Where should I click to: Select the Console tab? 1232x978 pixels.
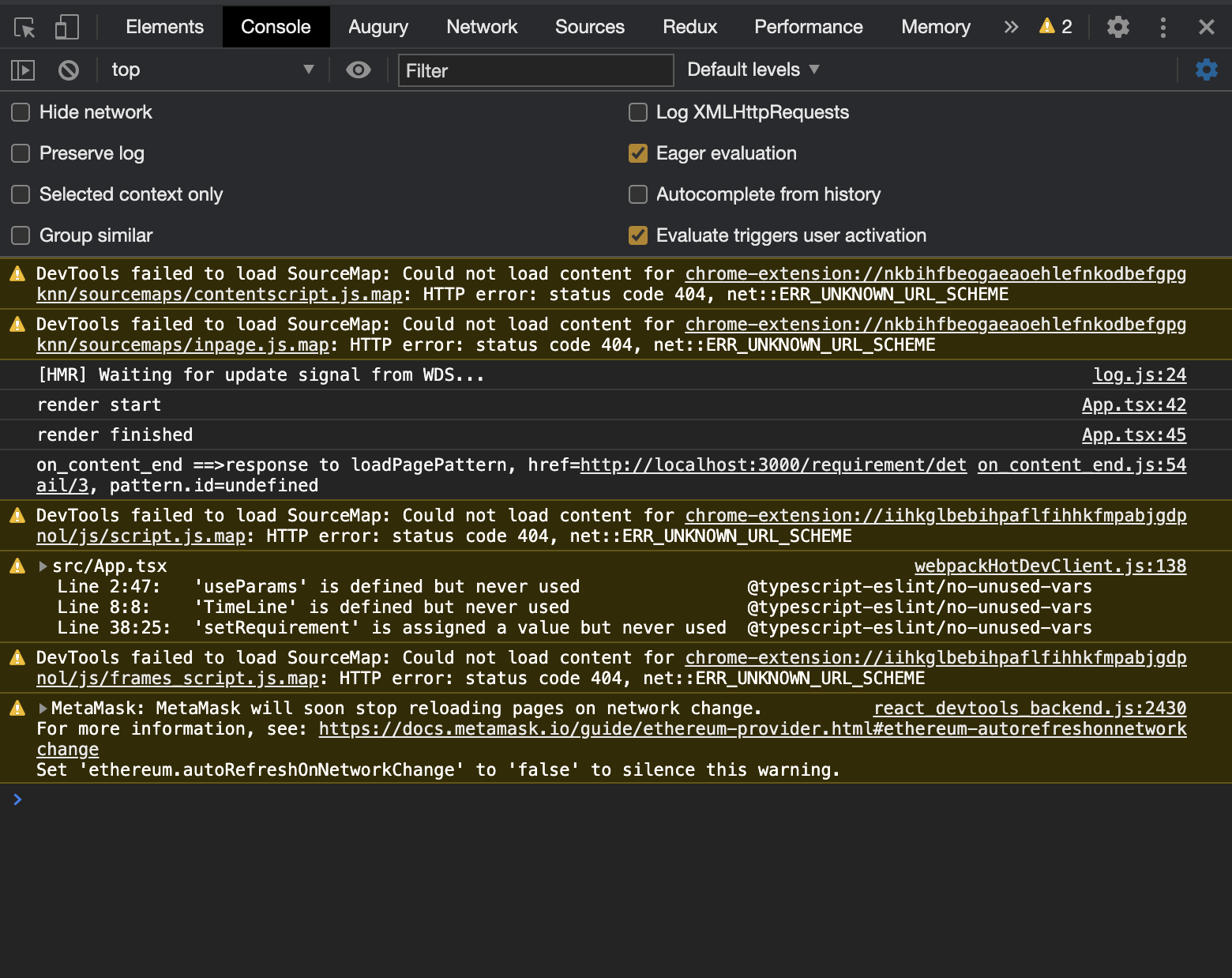[276, 27]
